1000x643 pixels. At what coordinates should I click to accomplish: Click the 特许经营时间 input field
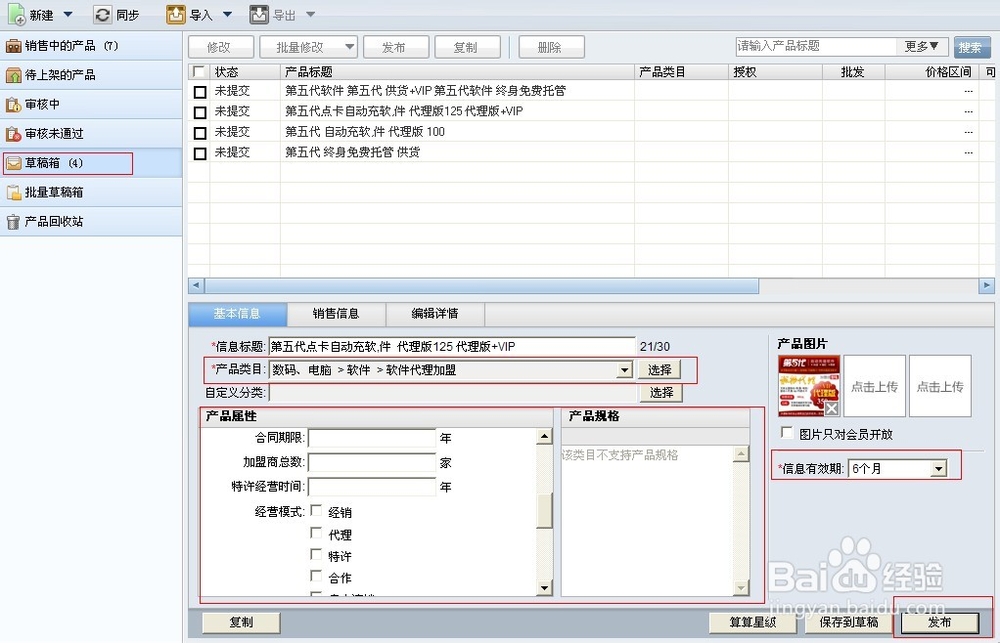click(x=372, y=487)
